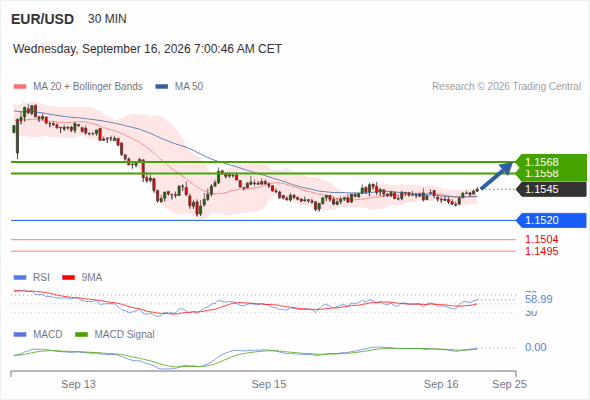Click the RSI value 58.99 label
Viewport: 590px width, 400px height.
click(x=538, y=300)
